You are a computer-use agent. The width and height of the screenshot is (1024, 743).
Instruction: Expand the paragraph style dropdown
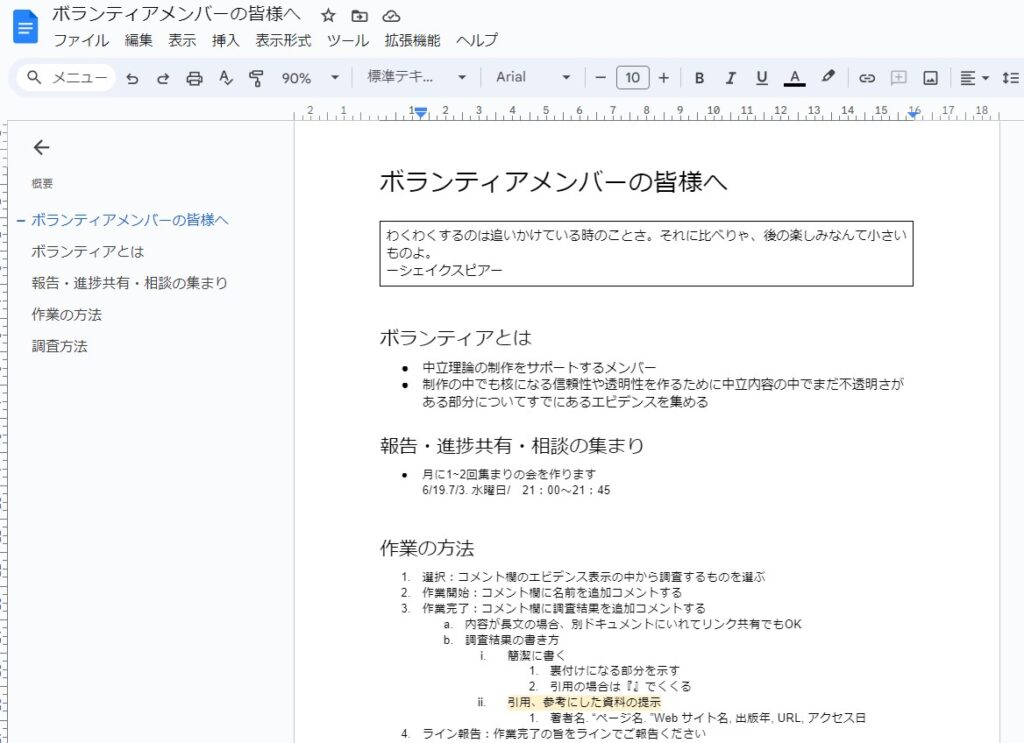coord(416,78)
